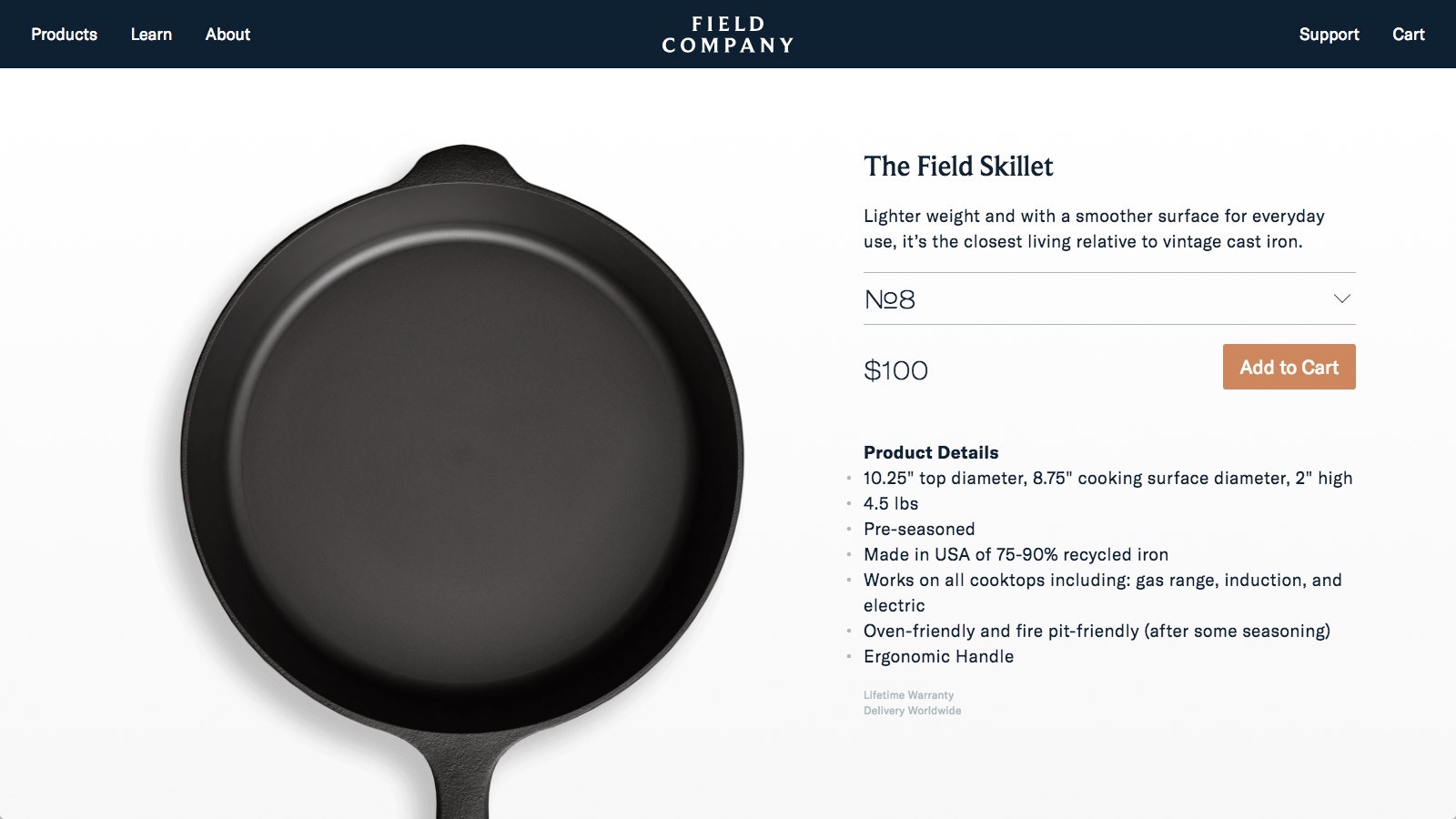
Task: Open the Products menu
Action: coord(64,35)
